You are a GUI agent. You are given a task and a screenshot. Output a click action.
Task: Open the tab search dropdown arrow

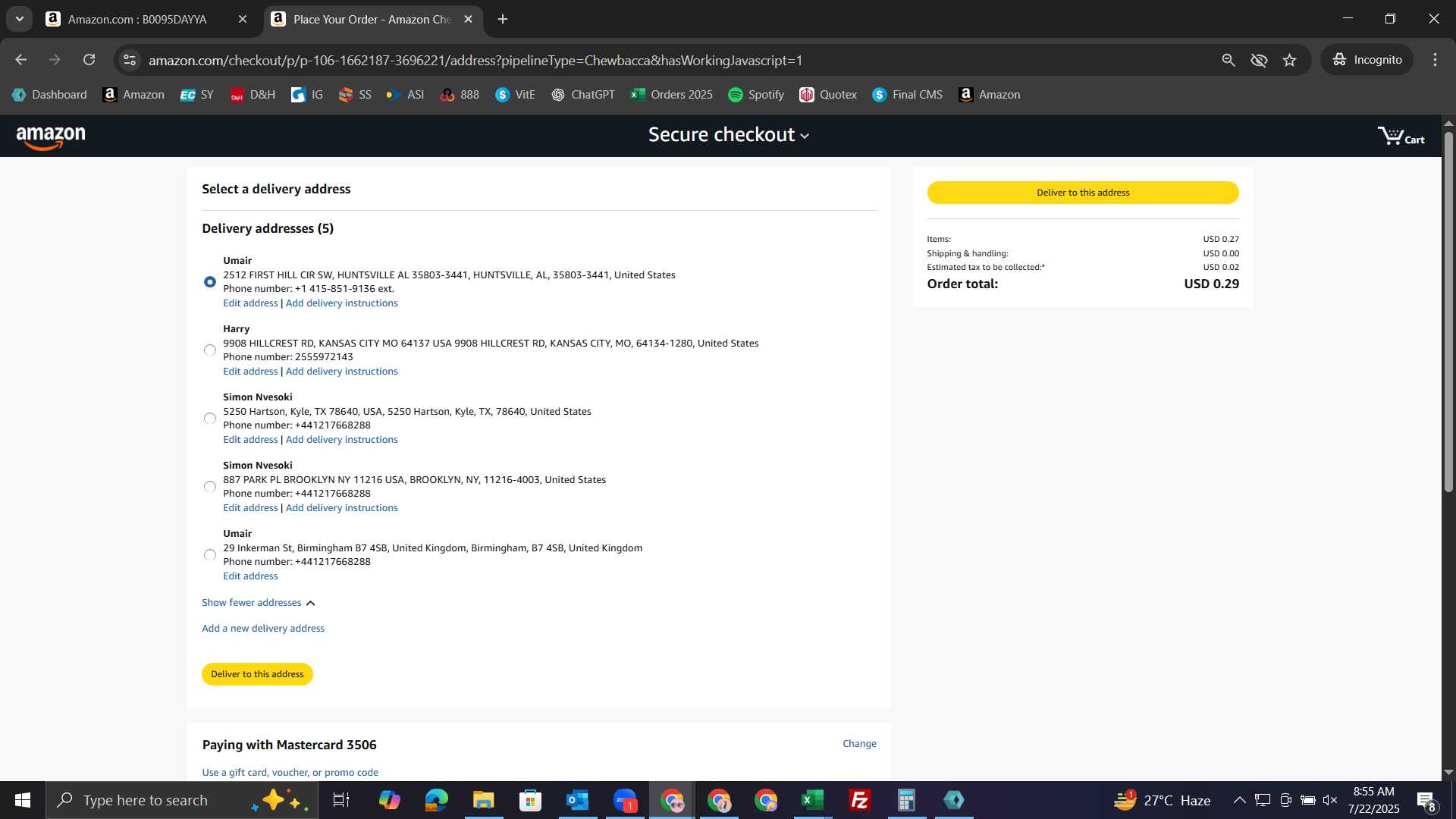19,19
